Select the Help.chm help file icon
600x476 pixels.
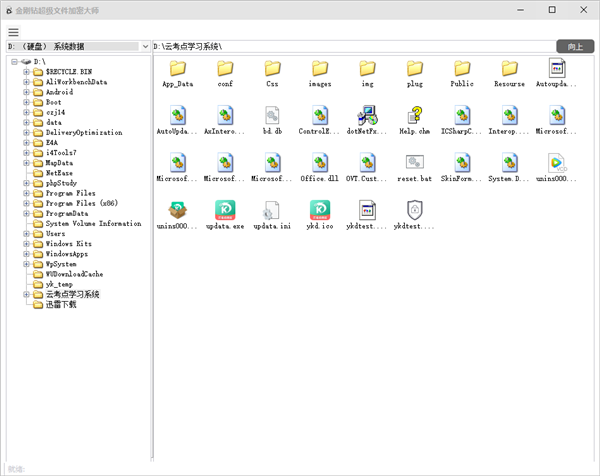[415, 116]
